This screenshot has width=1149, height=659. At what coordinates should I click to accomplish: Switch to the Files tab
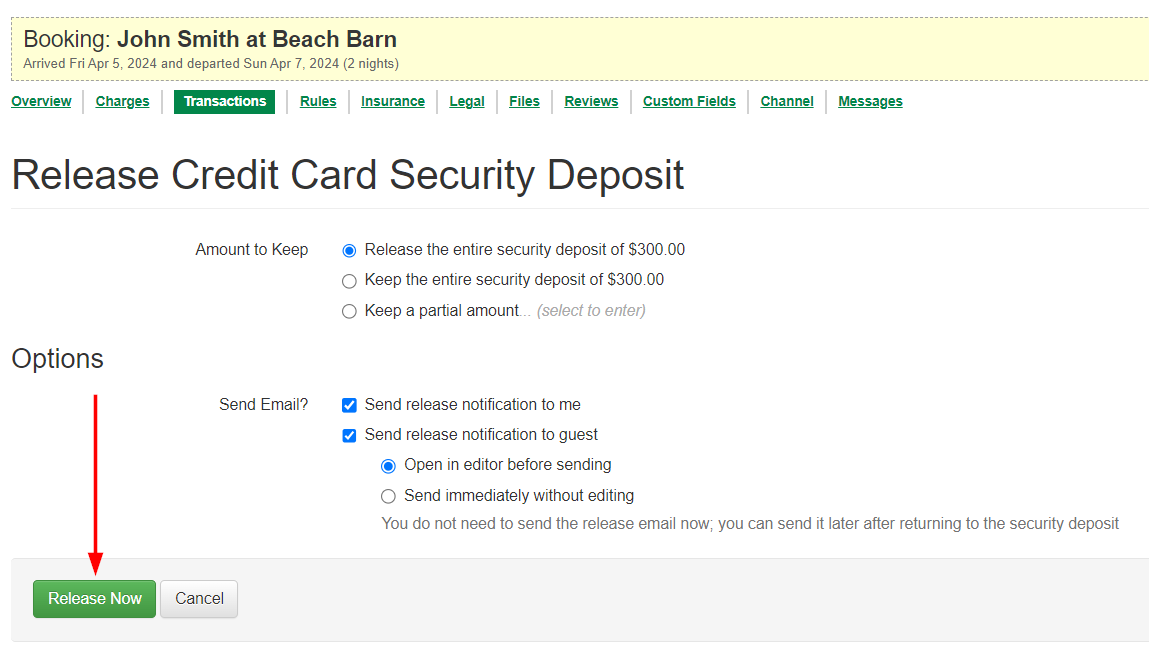[x=524, y=101]
